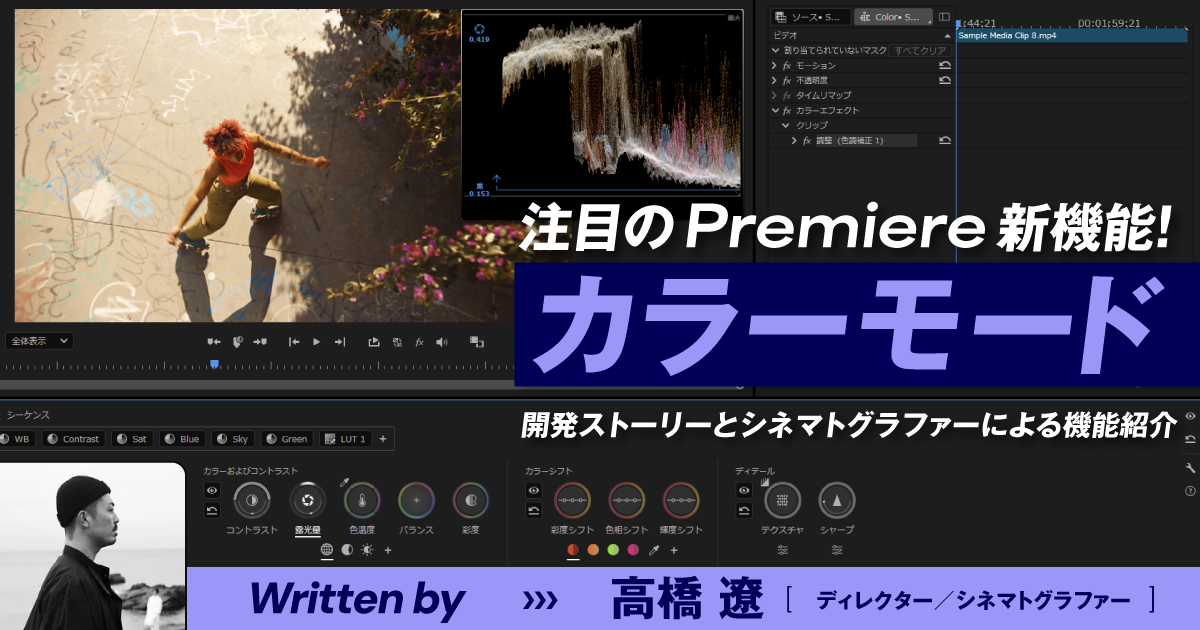Click the blue playhead on the monitor ruler
The width and height of the screenshot is (1200, 630).
(x=214, y=365)
